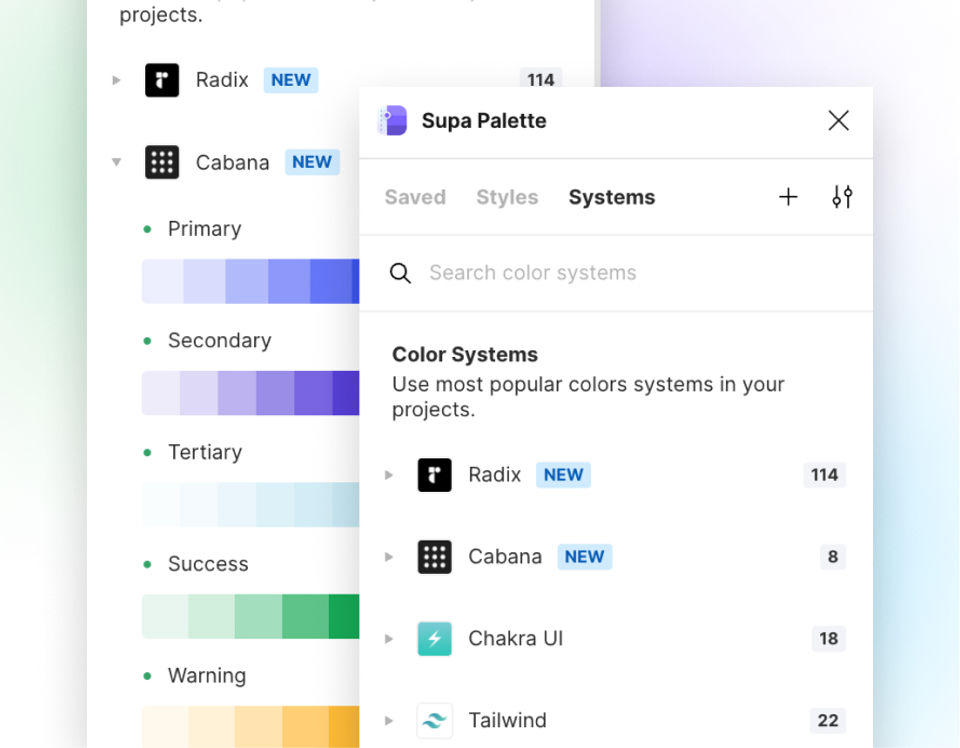
Task: Open the sliders settings icon
Action: 842,197
